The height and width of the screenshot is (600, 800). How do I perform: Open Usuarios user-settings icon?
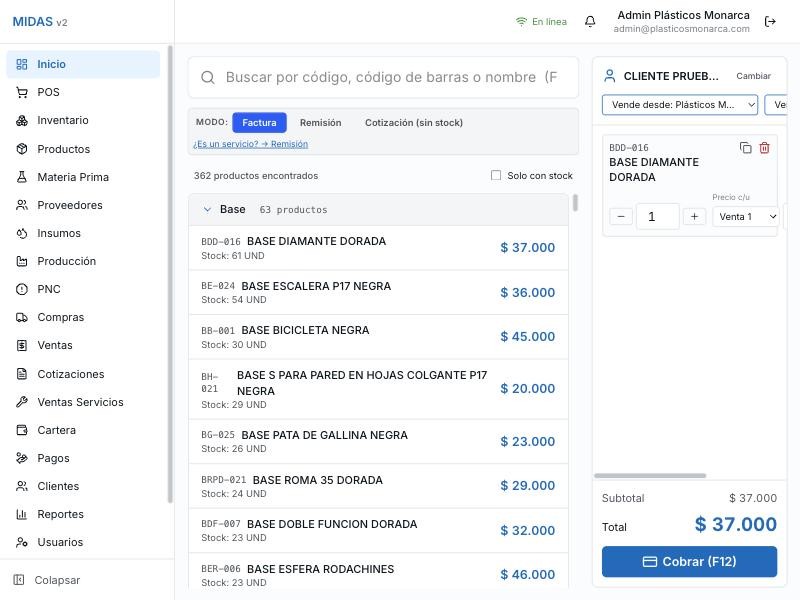pos(22,542)
